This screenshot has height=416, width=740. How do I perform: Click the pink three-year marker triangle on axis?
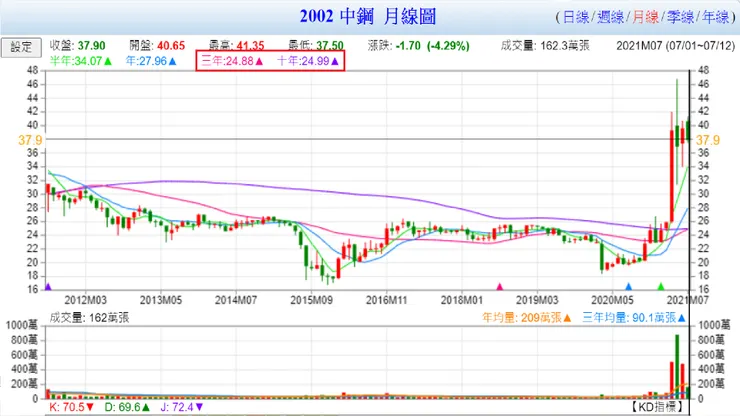pyautogui.click(x=500, y=287)
